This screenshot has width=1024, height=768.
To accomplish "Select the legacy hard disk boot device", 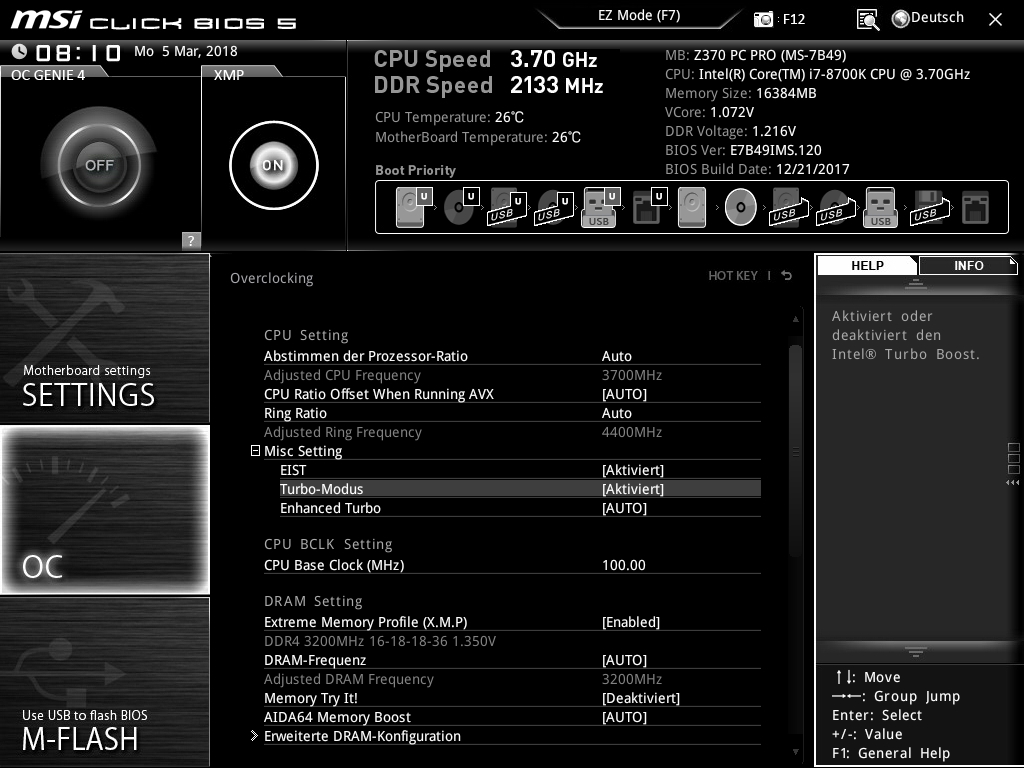I will pyautogui.click(x=692, y=207).
